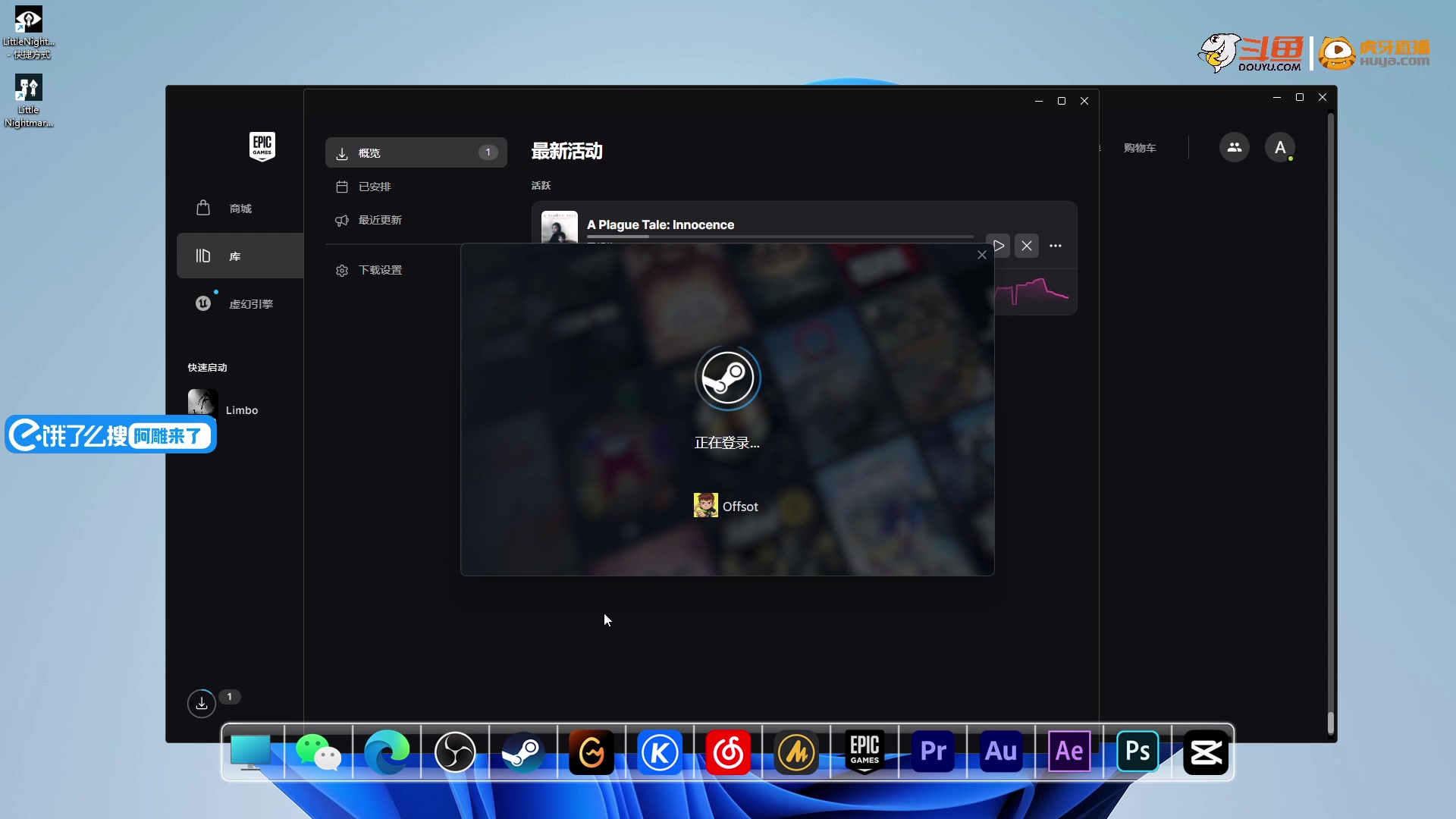This screenshot has width=1456, height=819.
Task: Click the Offsot account avatar
Action: [x=706, y=505]
